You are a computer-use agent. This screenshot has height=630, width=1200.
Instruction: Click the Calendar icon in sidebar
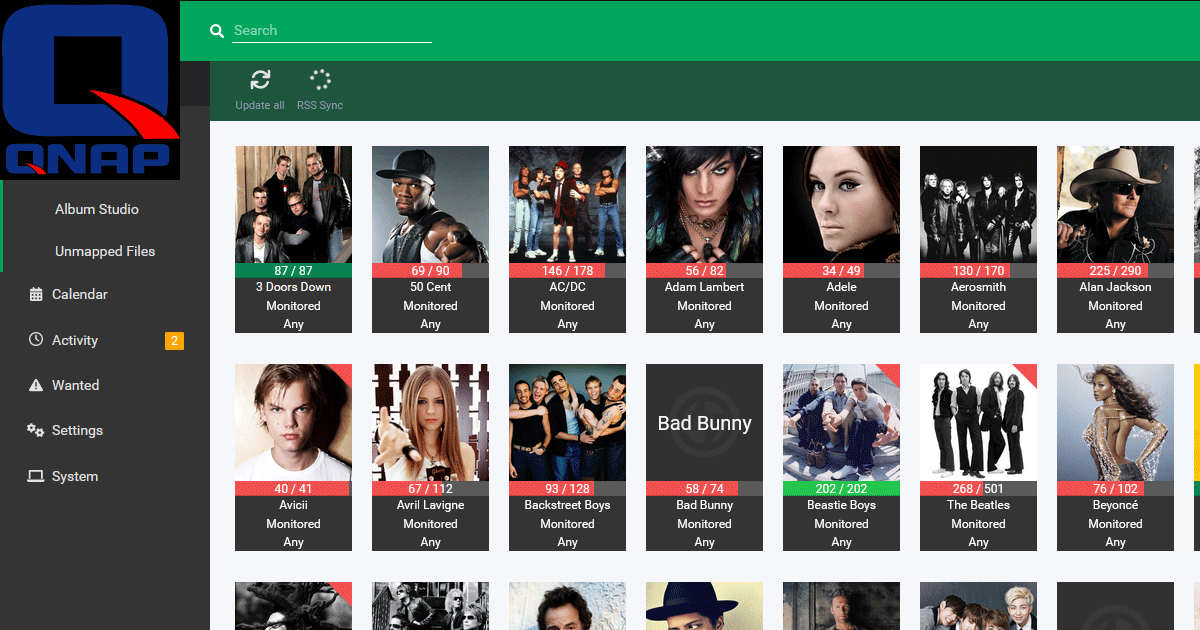tap(36, 295)
